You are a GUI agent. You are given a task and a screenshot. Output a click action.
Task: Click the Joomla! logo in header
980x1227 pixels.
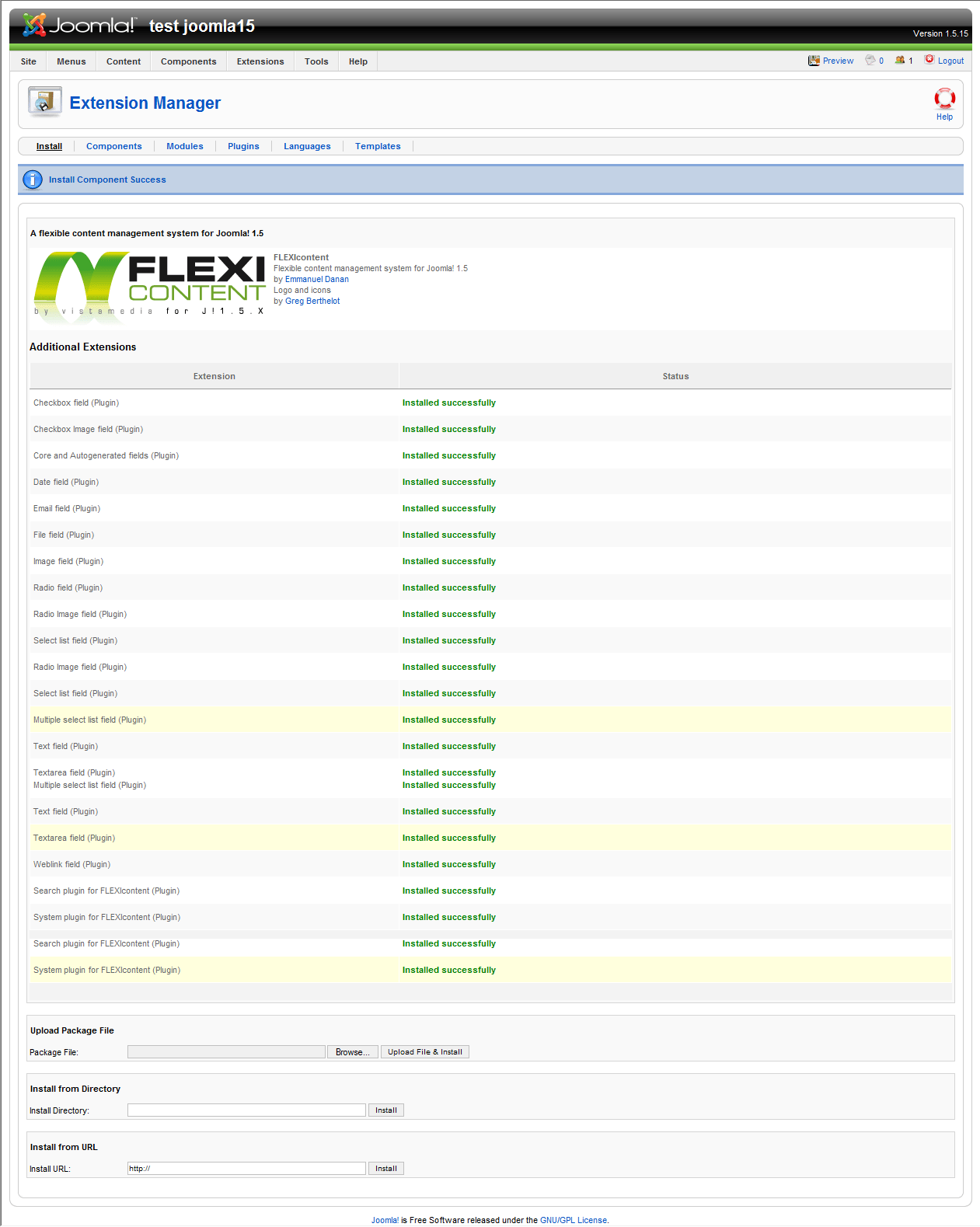tap(79, 26)
